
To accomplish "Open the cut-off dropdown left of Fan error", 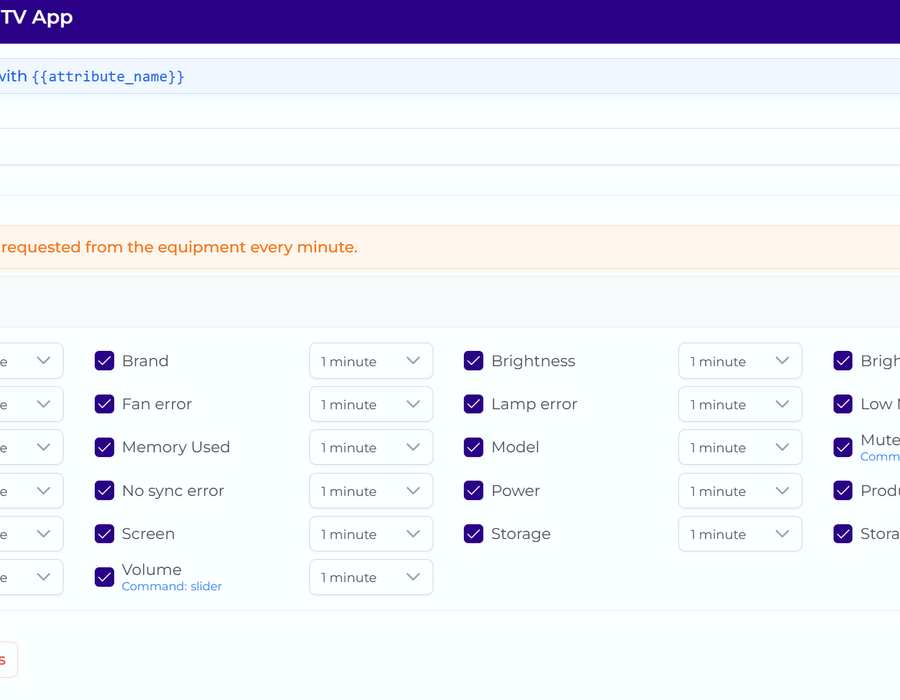I will (32, 404).
